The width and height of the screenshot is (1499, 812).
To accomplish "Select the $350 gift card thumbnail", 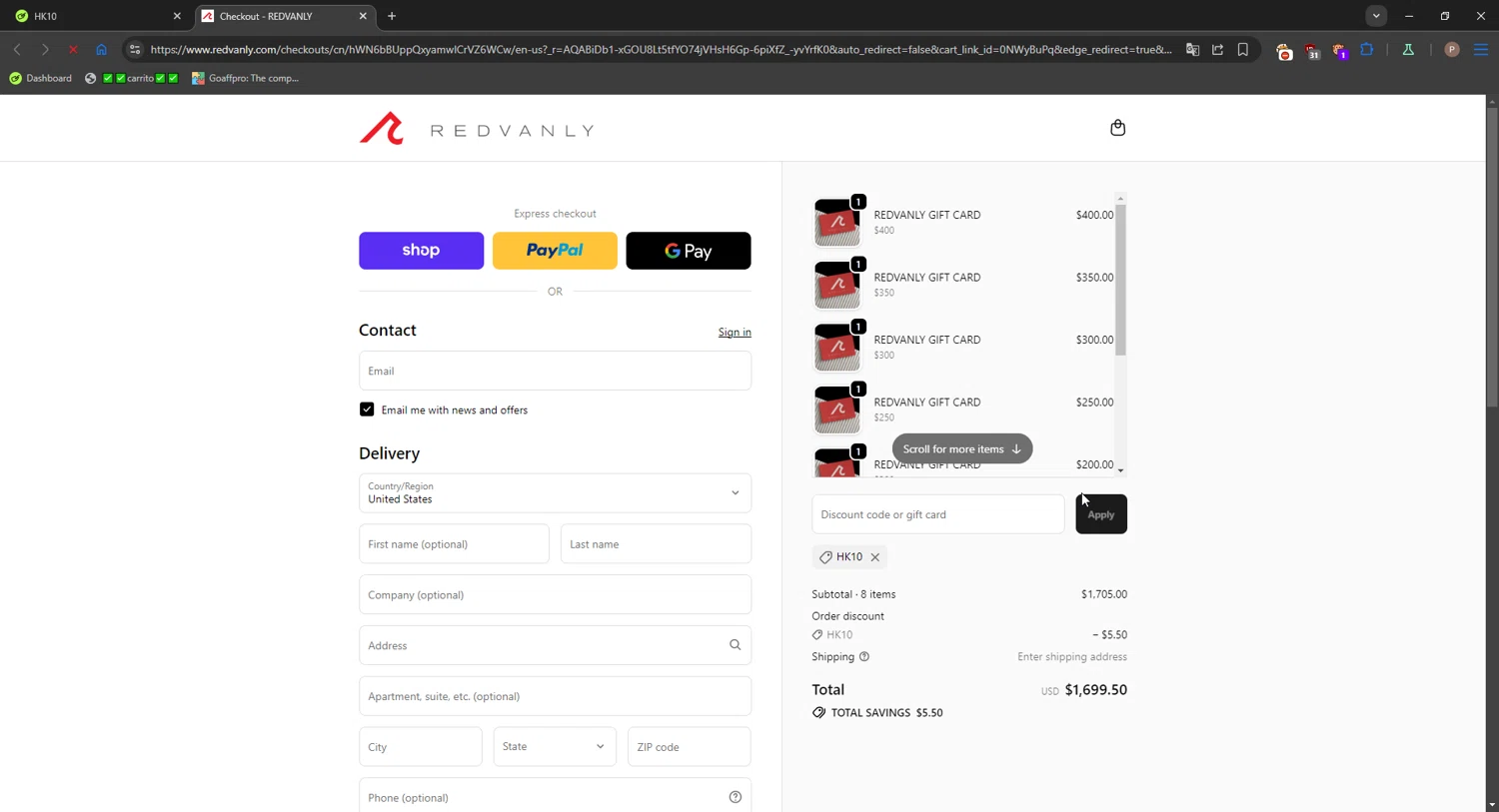I will (836, 285).
